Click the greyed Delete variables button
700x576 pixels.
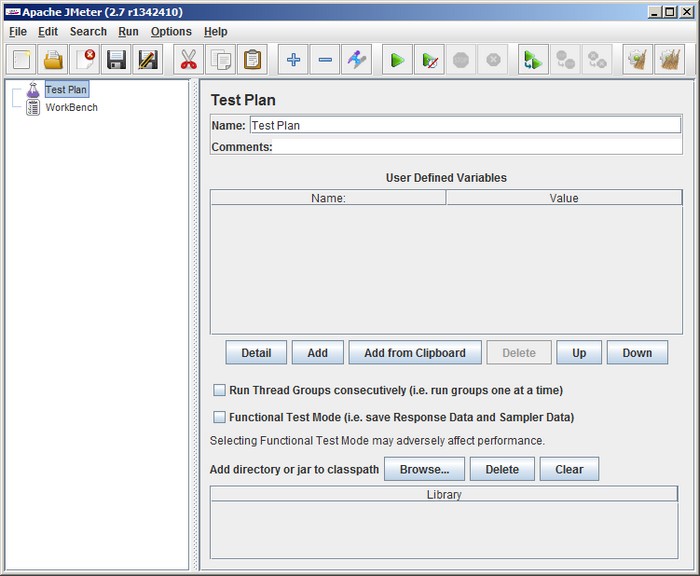tap(519, 353)
